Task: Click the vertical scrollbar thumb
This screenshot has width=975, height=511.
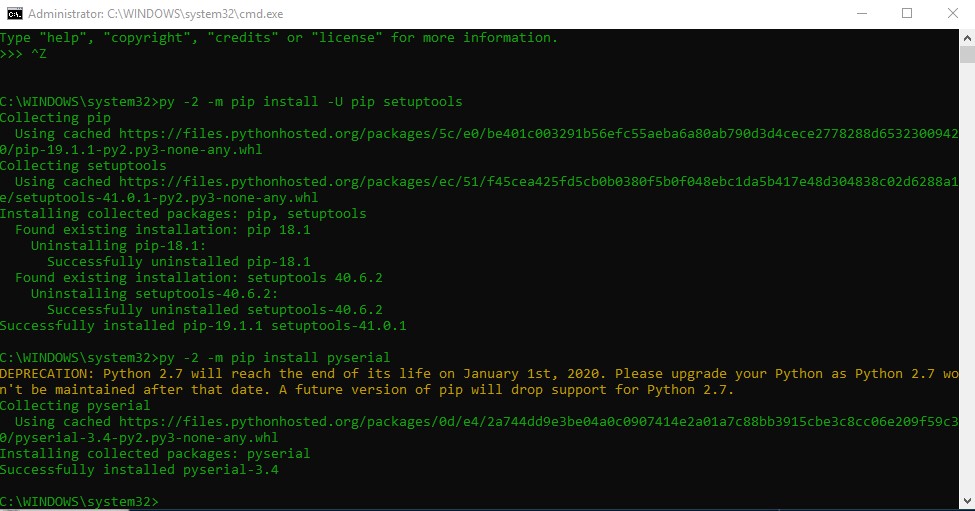Action: (967, 55)
